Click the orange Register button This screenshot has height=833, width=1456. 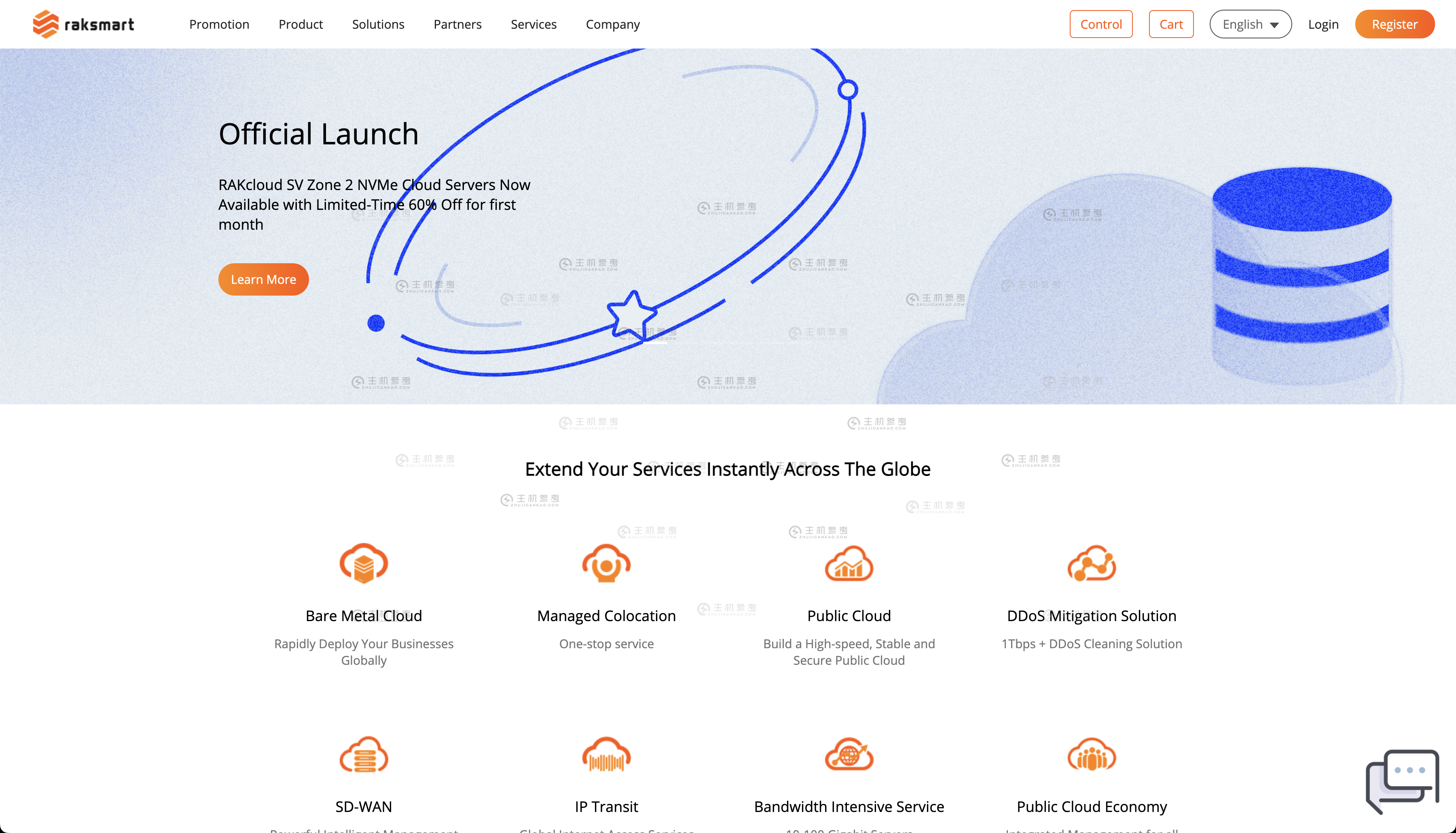click(1394, 24)
